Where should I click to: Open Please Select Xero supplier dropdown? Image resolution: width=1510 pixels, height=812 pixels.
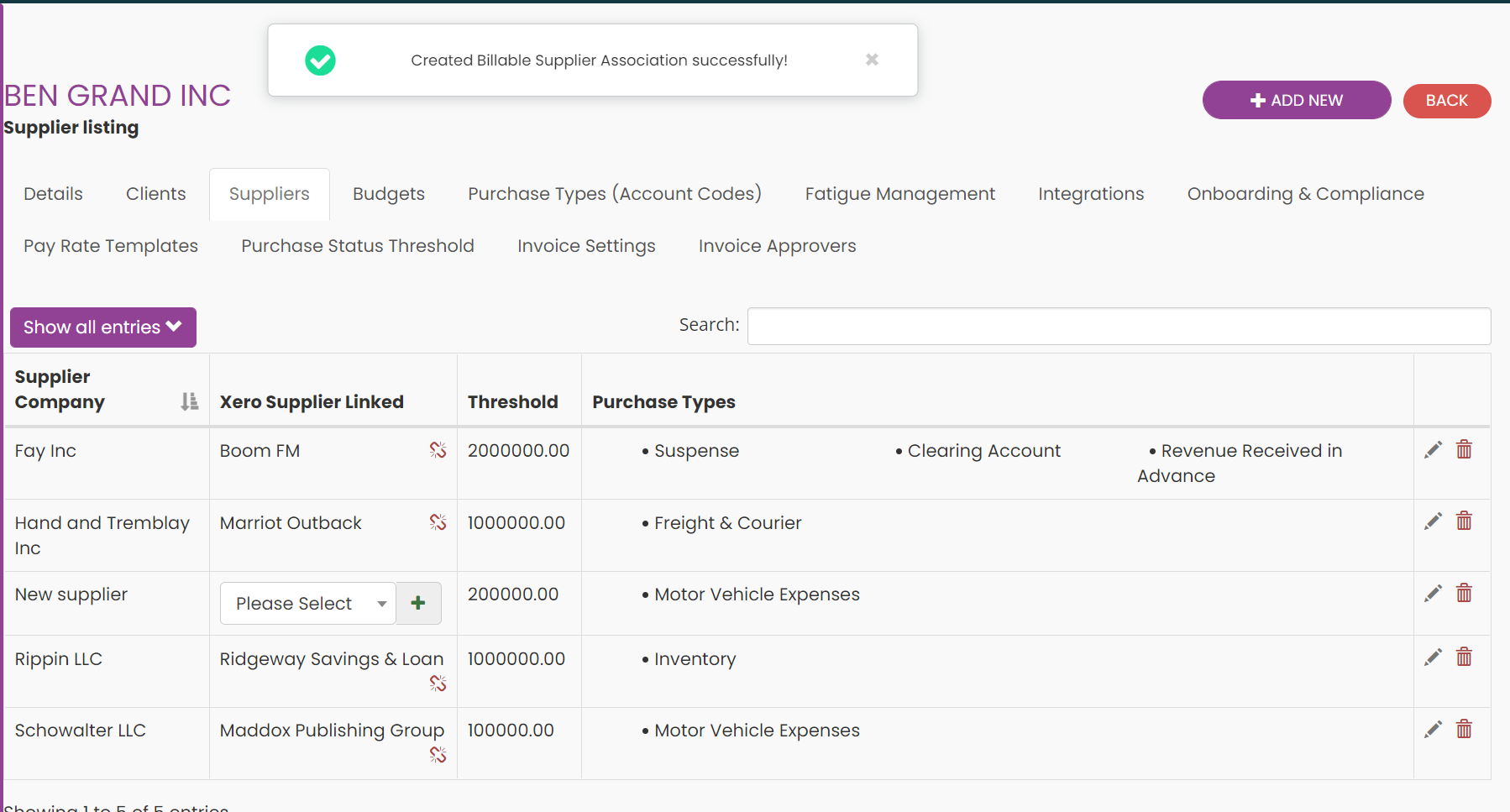307,603
